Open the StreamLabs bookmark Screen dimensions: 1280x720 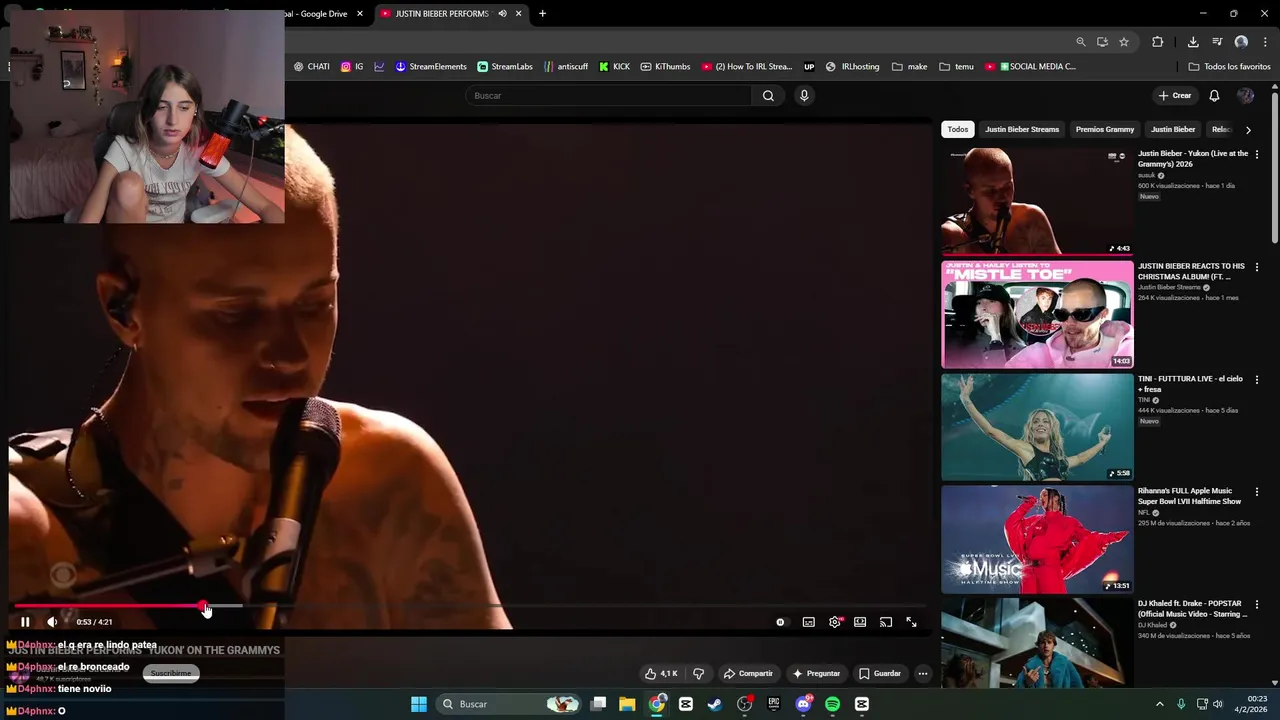click(505, 67)
